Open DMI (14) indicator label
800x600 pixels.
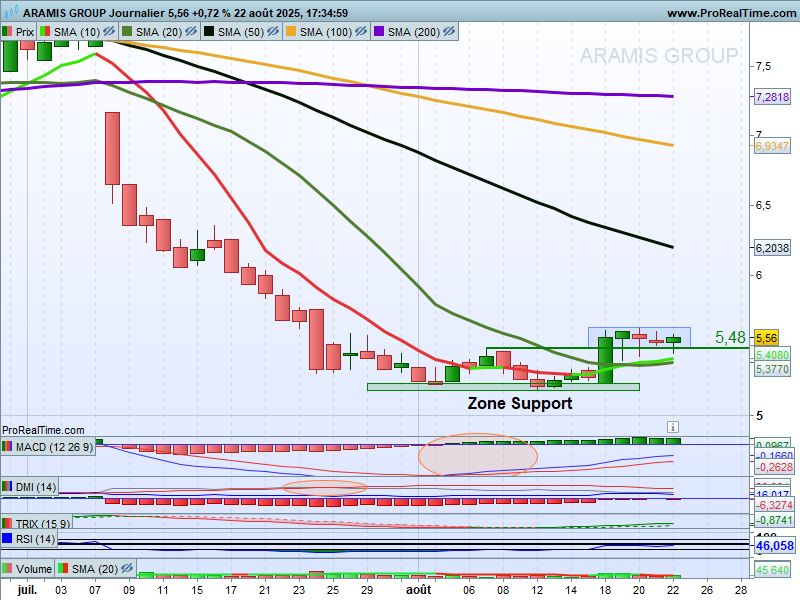36,487
